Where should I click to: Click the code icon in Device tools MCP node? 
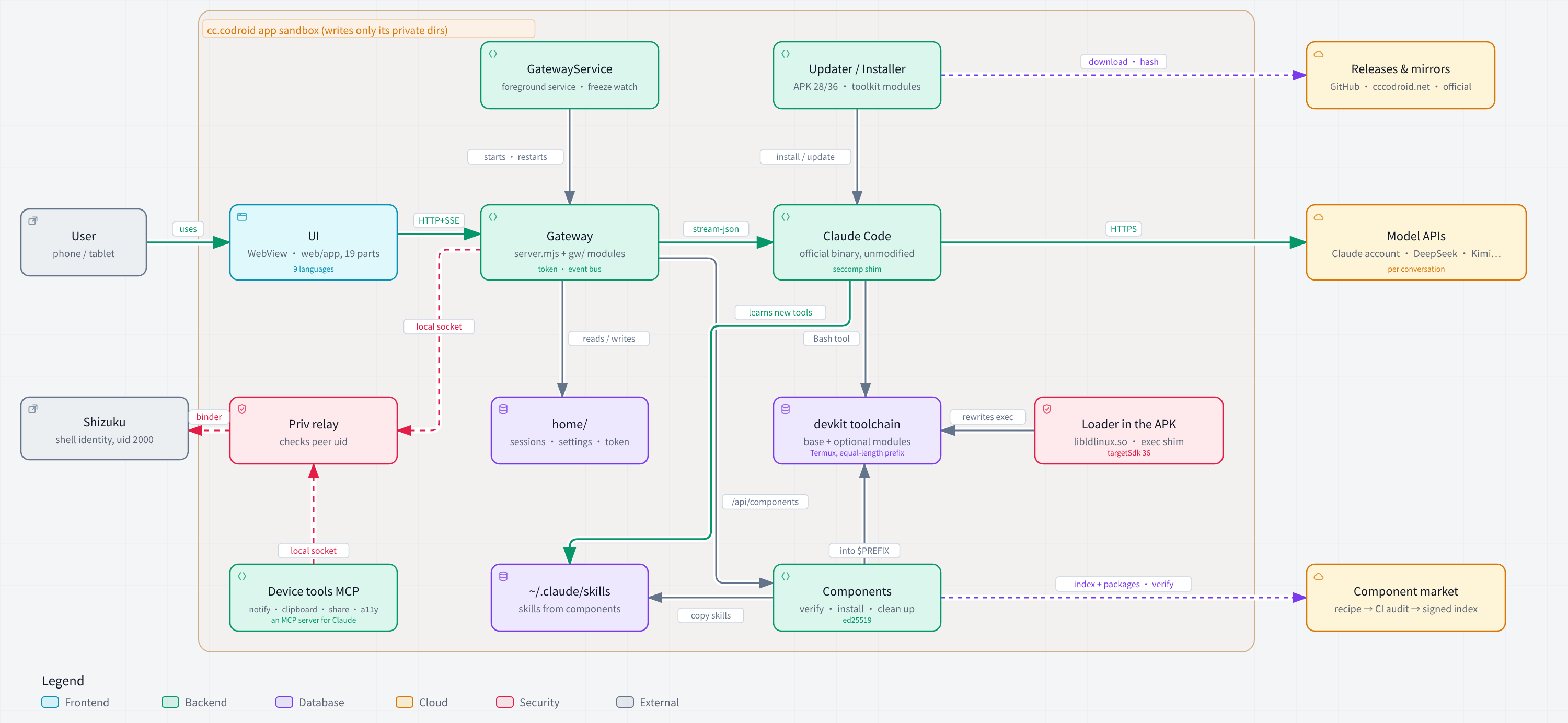click(243, 576)
